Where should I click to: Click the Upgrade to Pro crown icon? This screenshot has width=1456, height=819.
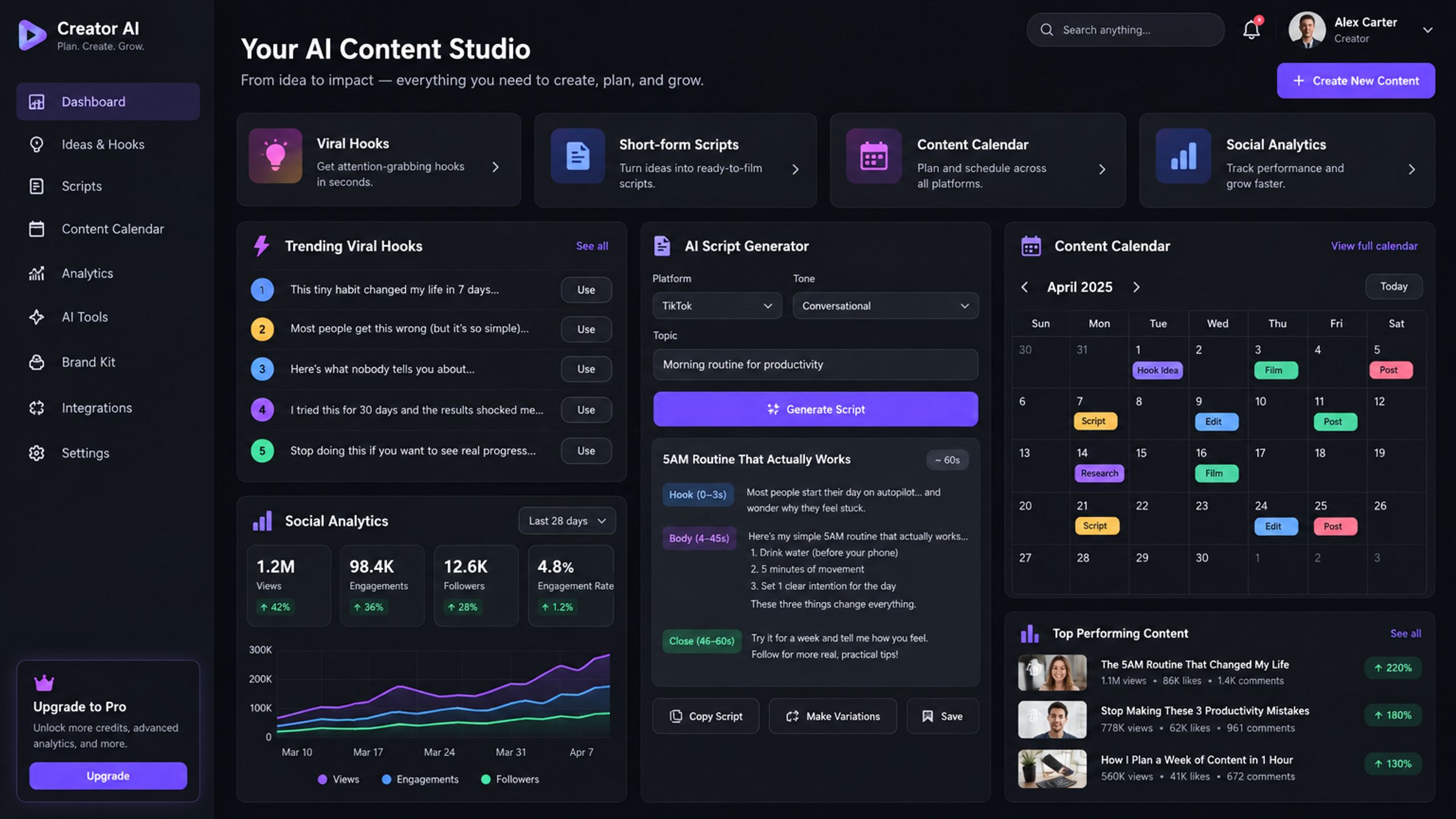pos(44,682)
